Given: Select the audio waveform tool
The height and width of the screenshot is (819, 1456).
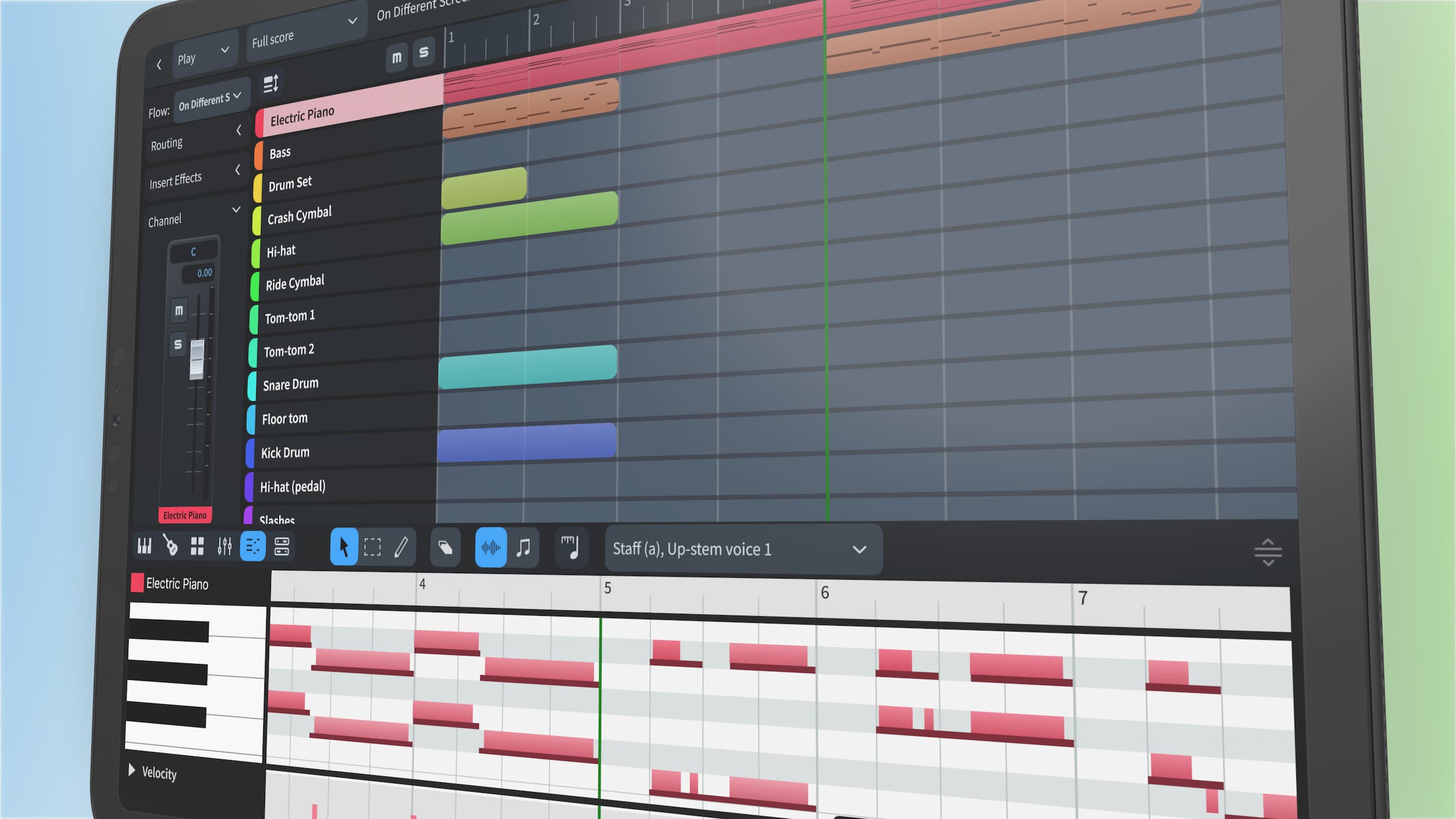Looking at the screenshot, I should point(491,548).
